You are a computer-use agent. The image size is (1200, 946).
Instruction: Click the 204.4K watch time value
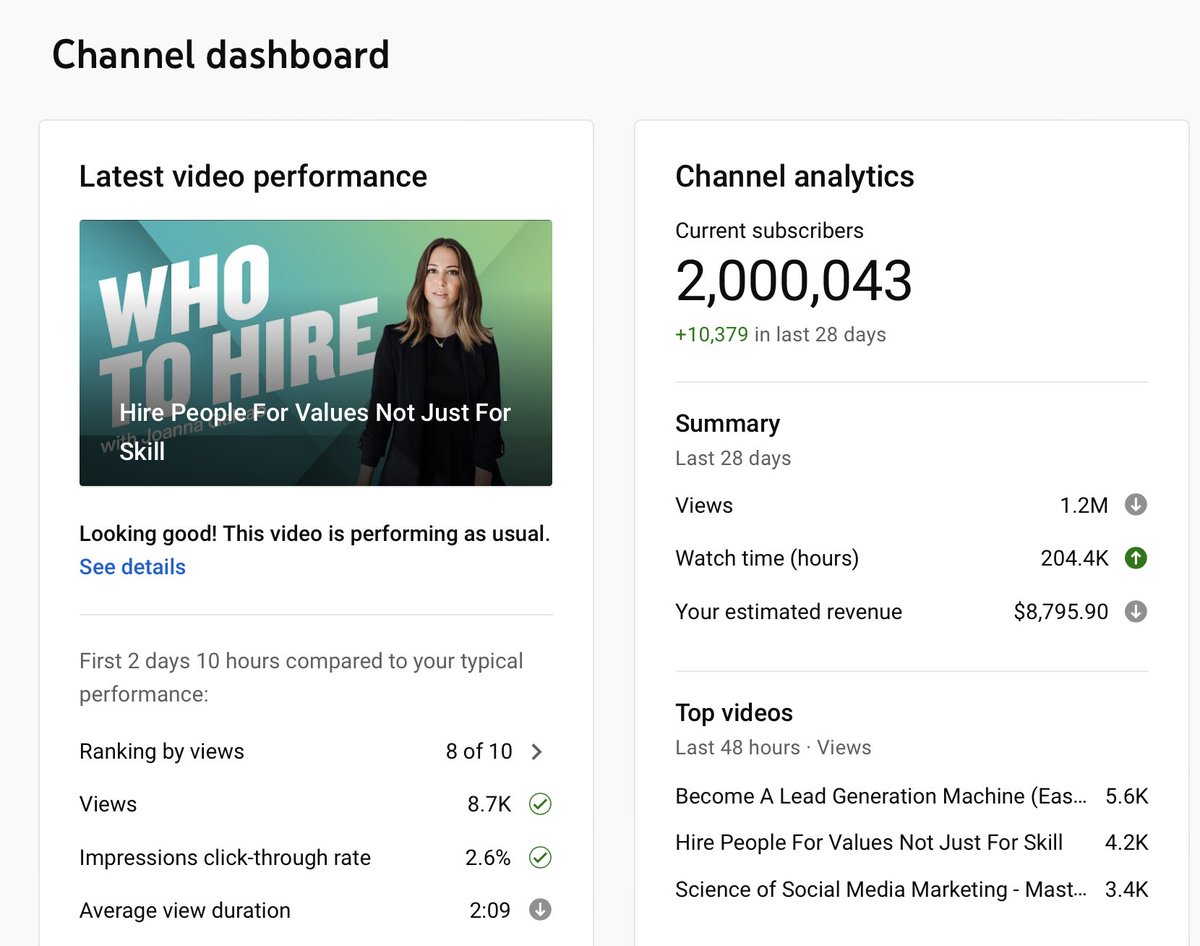point(1075,558)
